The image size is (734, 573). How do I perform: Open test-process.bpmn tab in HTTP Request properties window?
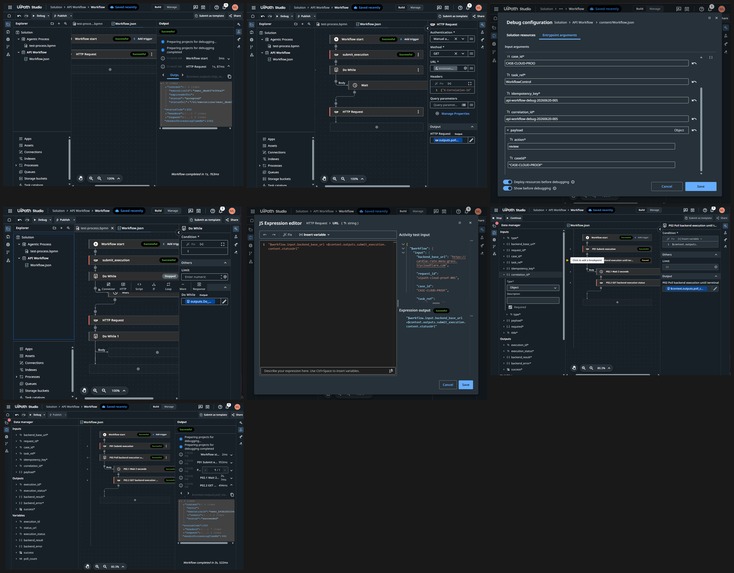click(x=332, y=24)
